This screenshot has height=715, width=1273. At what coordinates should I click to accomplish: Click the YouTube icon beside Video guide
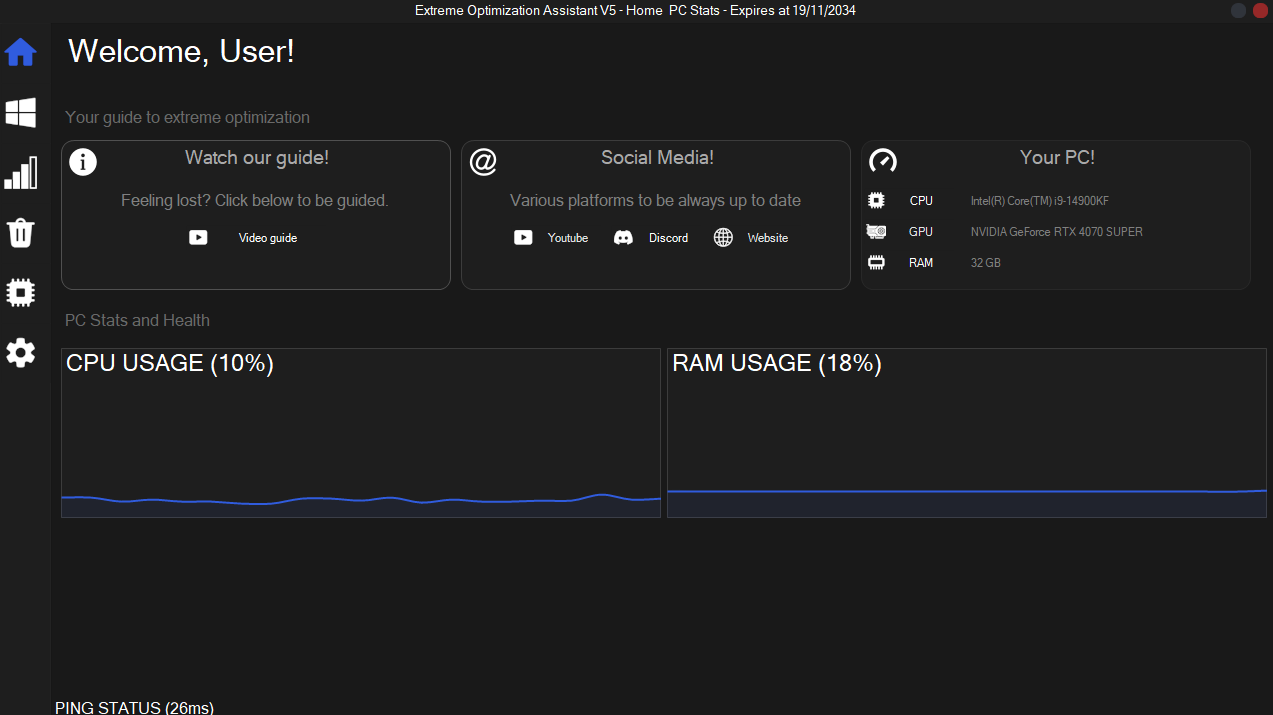point(199,238)
